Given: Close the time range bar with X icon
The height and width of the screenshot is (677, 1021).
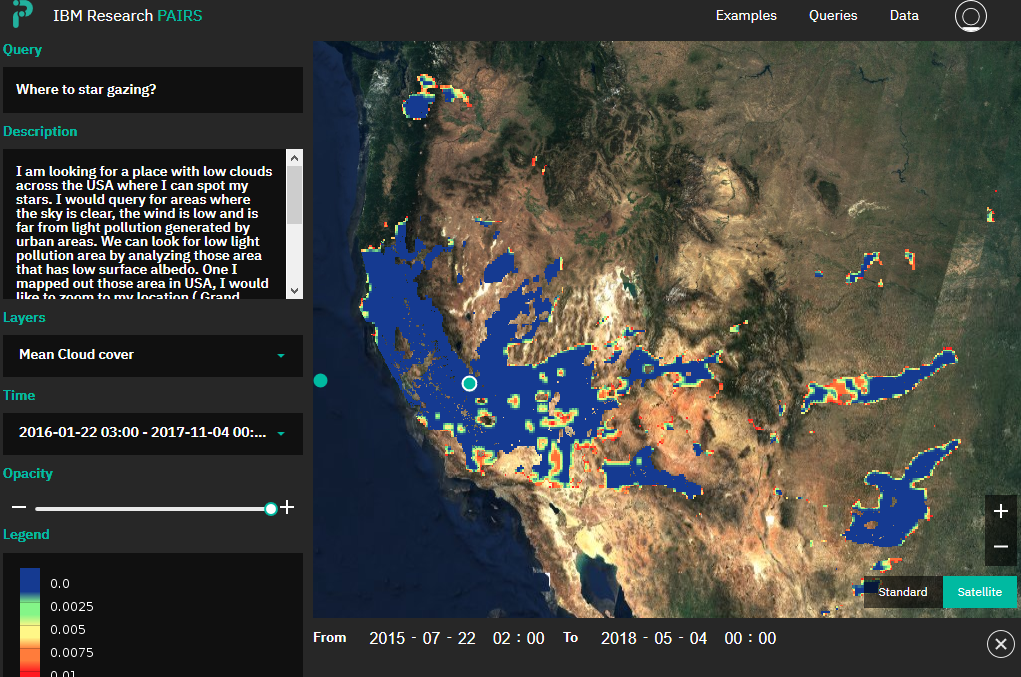Looking at the screenshot, I should 1000,644.
